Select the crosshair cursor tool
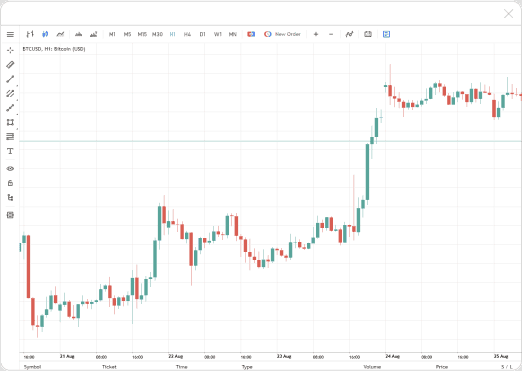This screenshot has width=522, height=371. [10, 50]
